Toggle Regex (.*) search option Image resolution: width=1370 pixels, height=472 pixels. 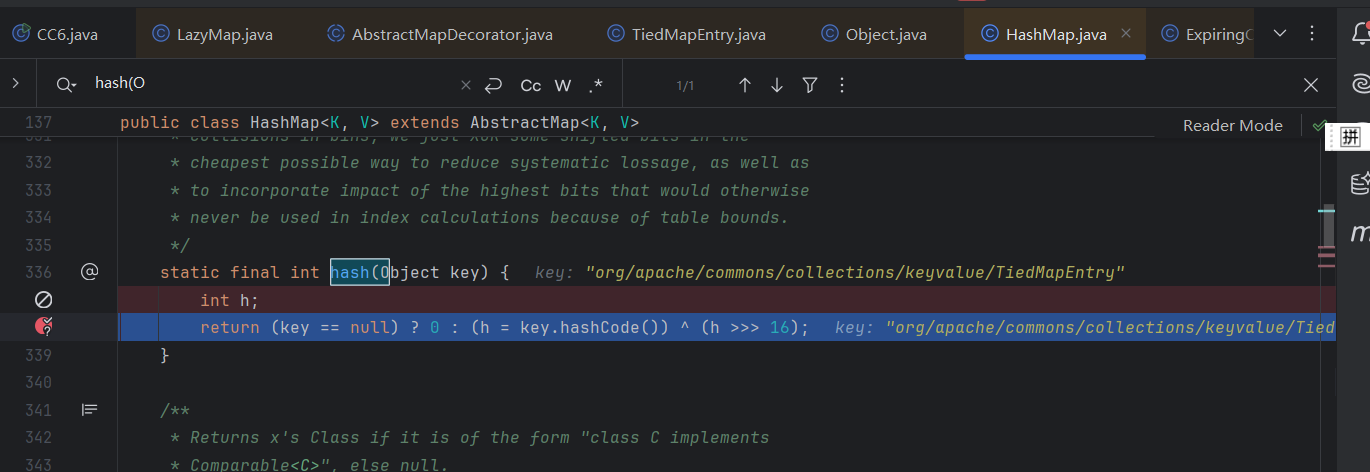point(596,85)
